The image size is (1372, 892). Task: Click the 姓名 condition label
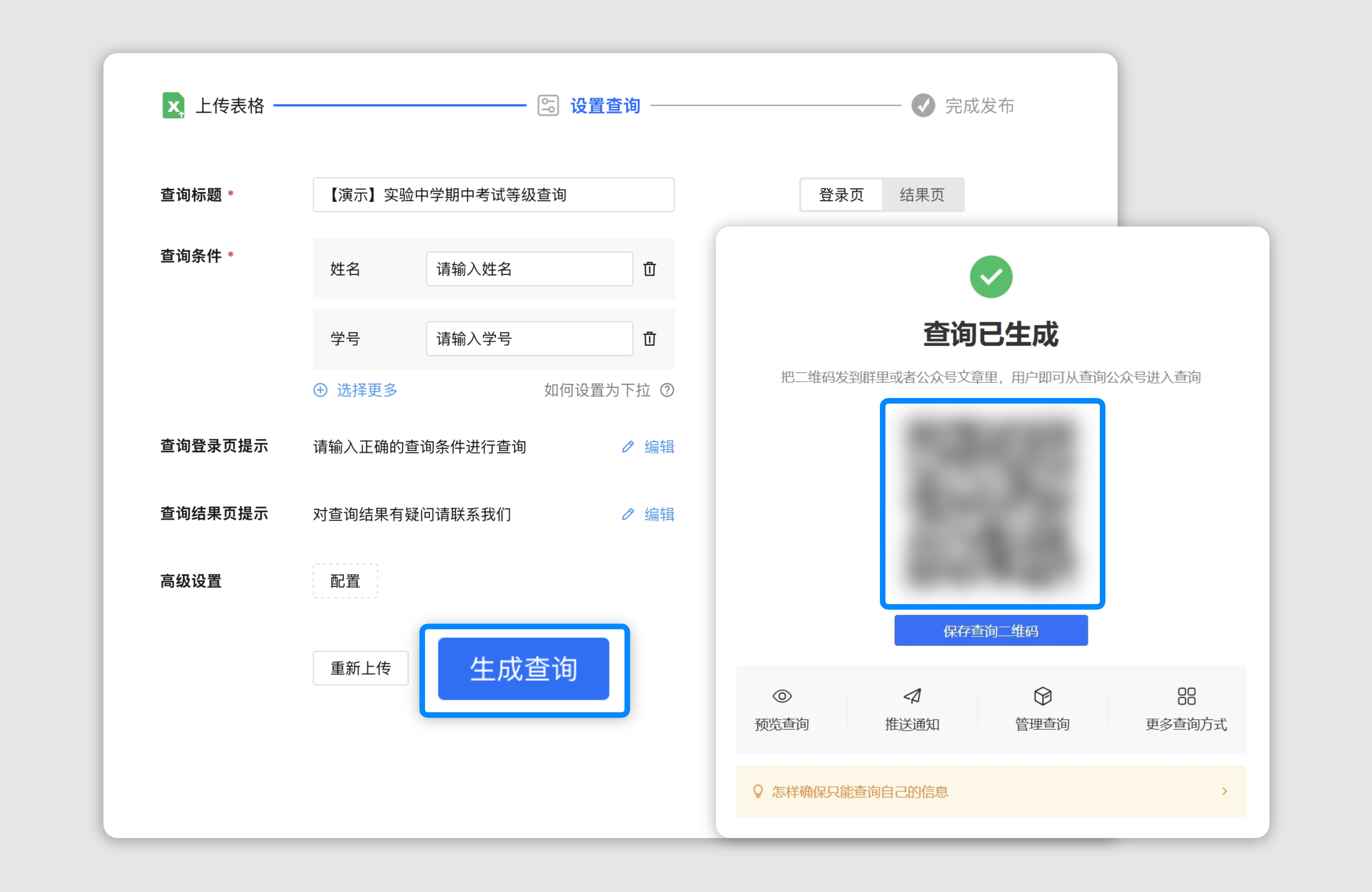pos(345,269)
